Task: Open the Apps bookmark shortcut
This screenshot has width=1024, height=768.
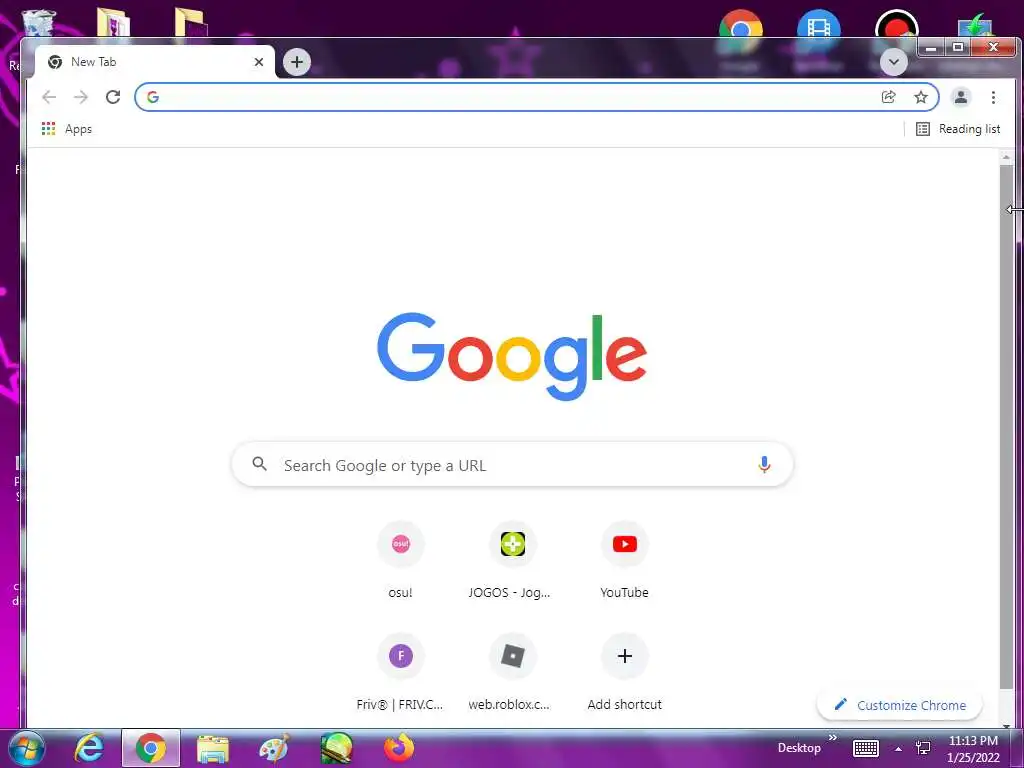Action: (x=67, y=129)
